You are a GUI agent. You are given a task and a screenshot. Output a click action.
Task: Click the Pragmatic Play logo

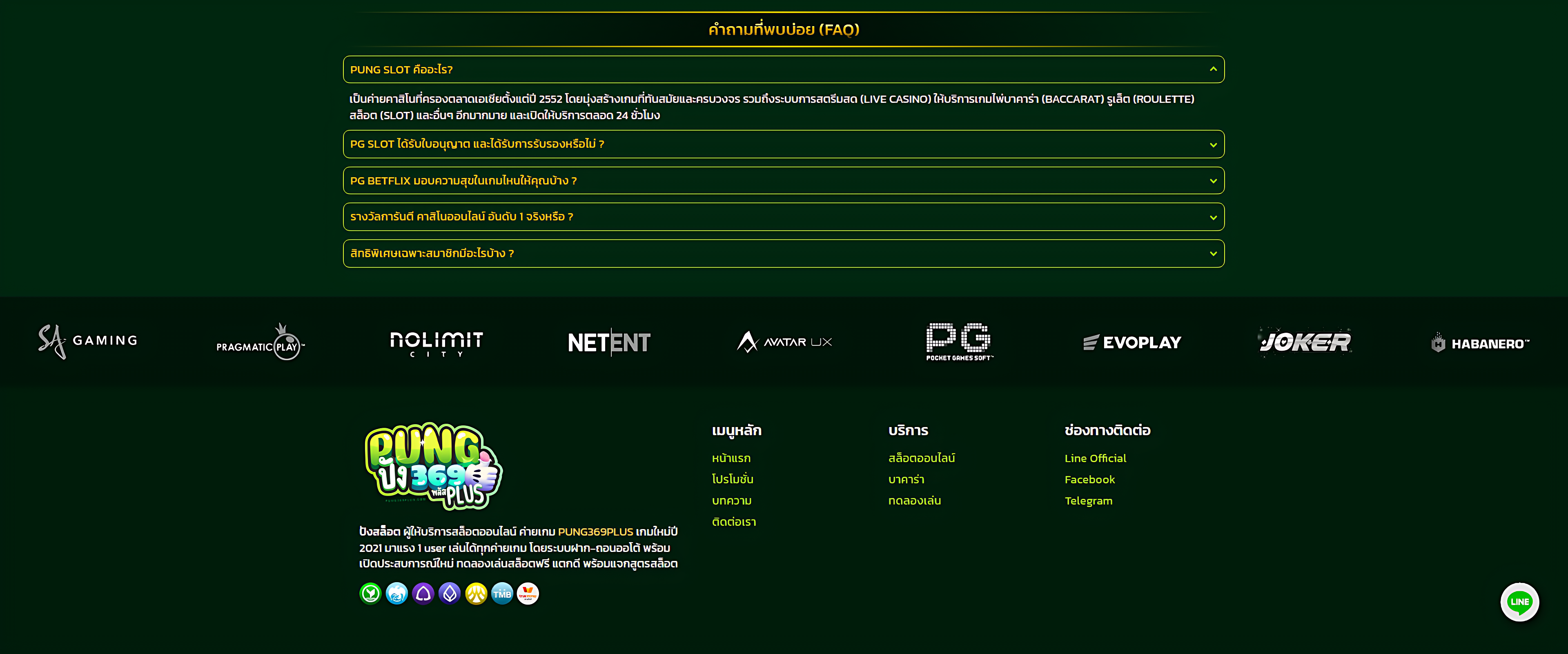coord(261,342)
